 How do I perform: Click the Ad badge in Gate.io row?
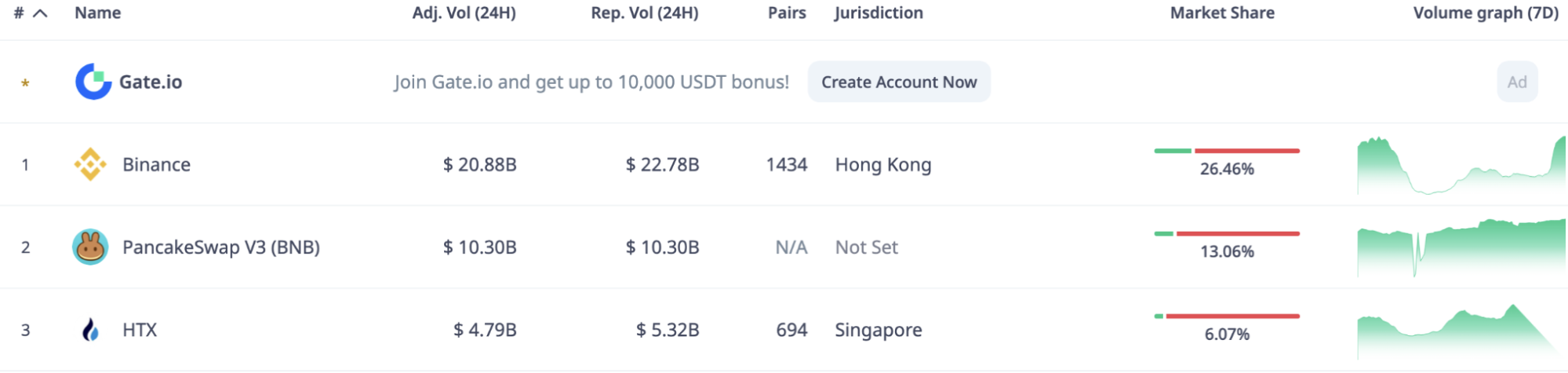pyautogui.click(x=1517, y=82)
